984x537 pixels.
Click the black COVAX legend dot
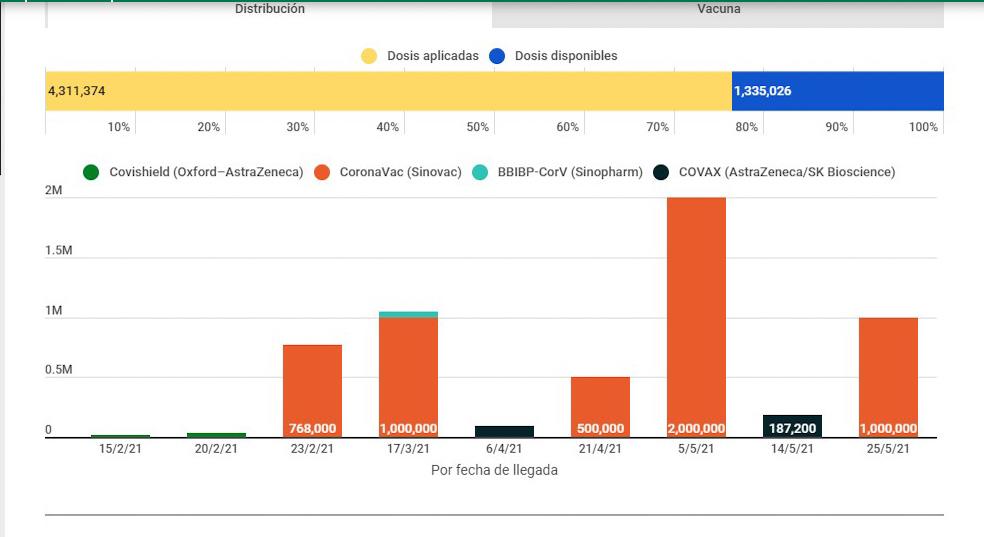[x=661, y=172]
